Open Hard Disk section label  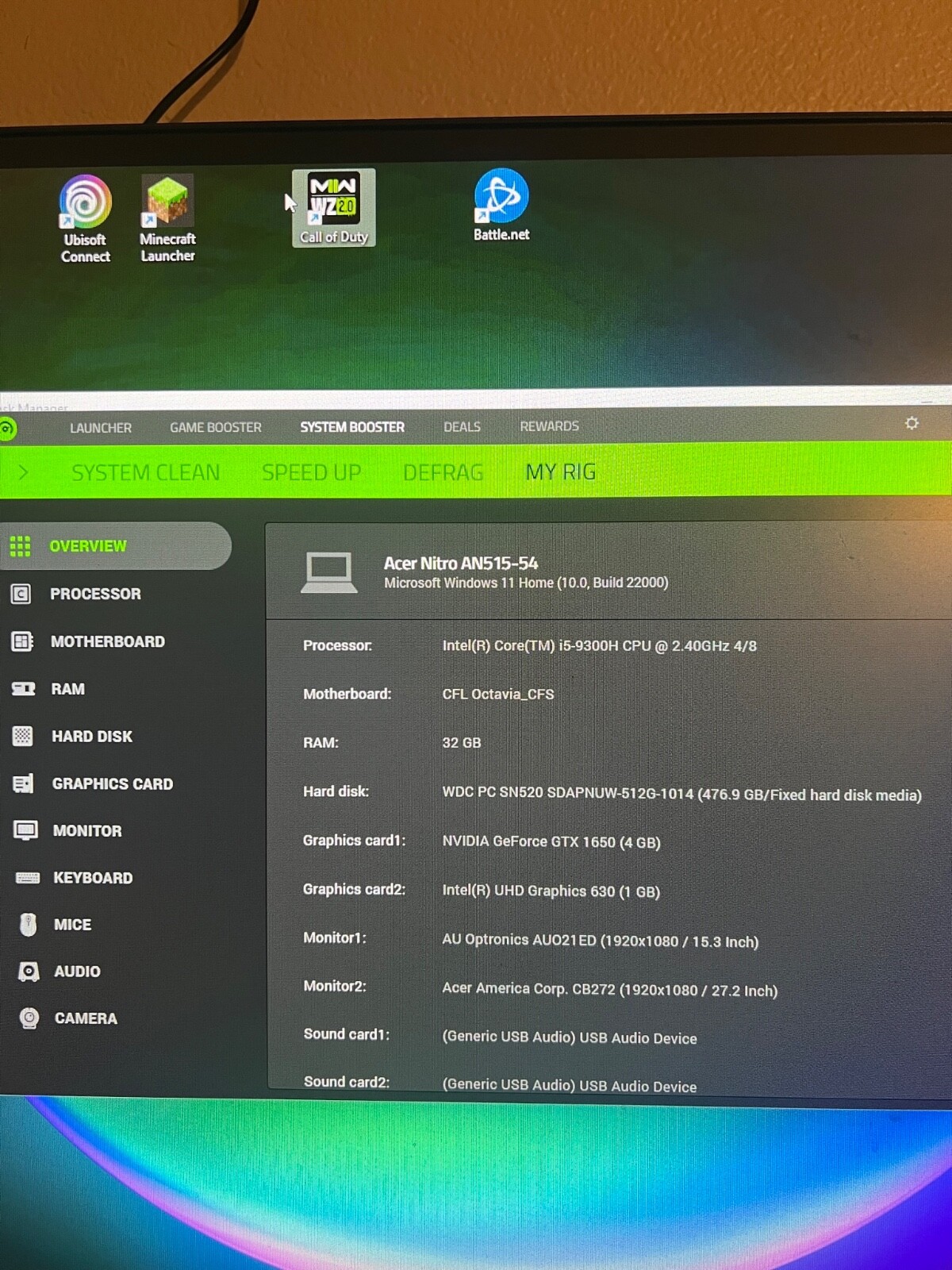92,737
